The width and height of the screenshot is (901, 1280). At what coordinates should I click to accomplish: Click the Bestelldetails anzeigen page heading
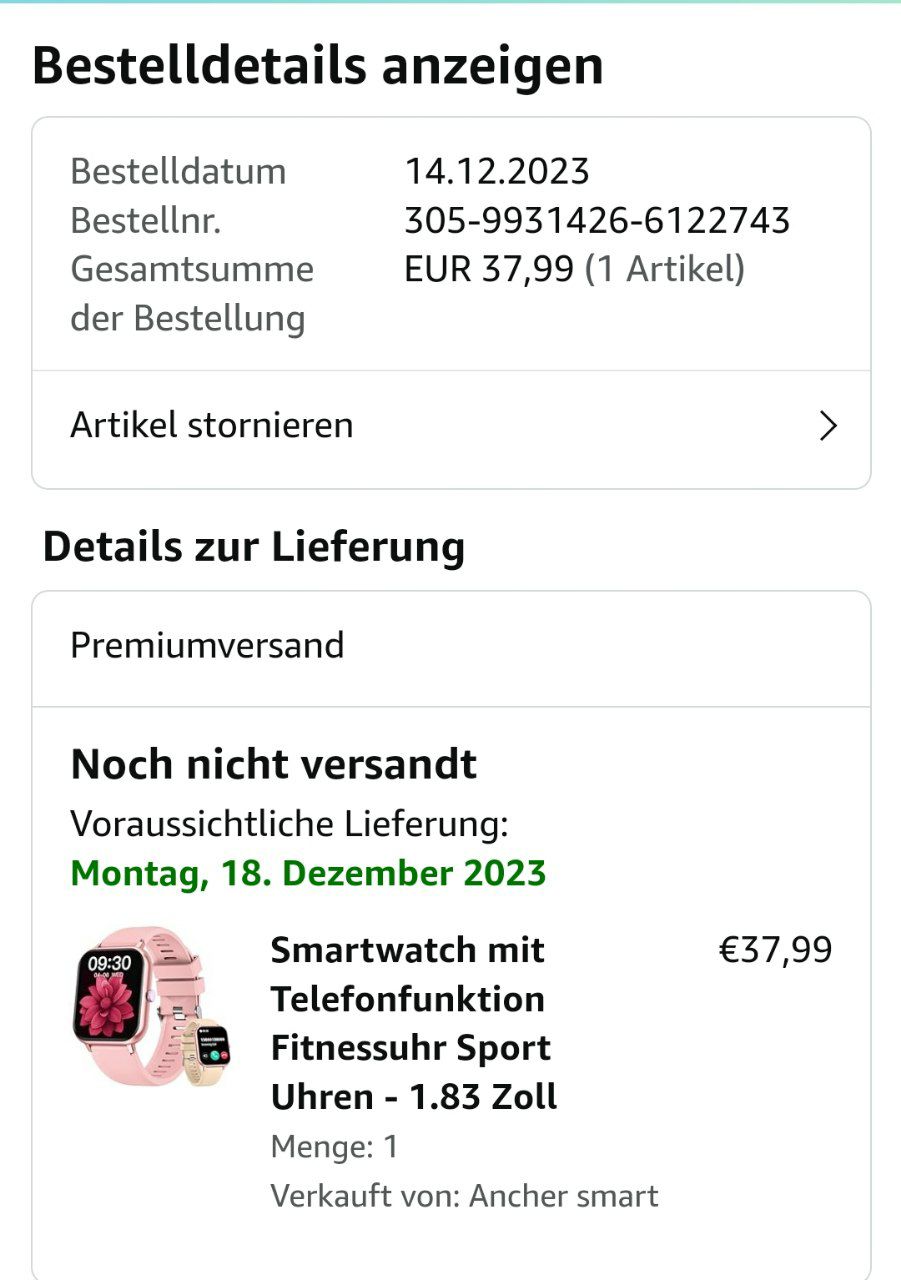tap(318, 67)
